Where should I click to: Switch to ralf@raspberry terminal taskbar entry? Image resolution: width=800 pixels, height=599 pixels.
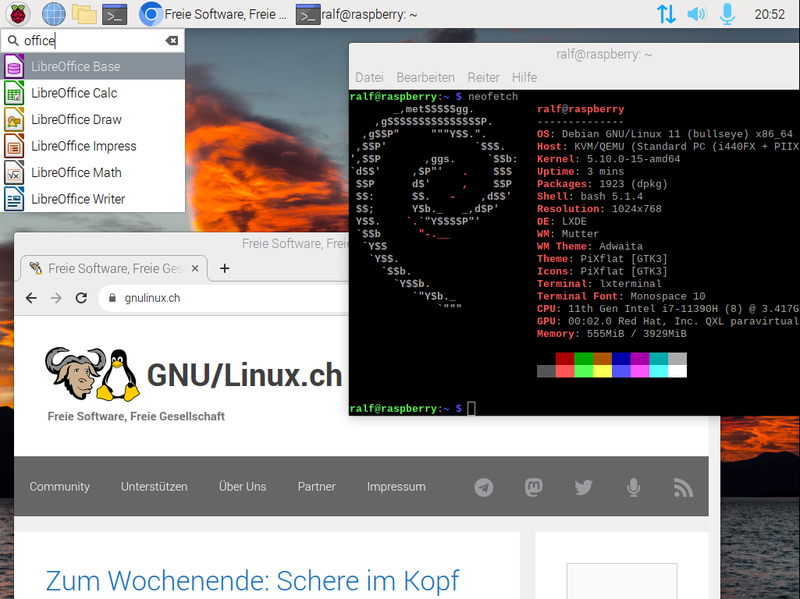tap(357, 15)
